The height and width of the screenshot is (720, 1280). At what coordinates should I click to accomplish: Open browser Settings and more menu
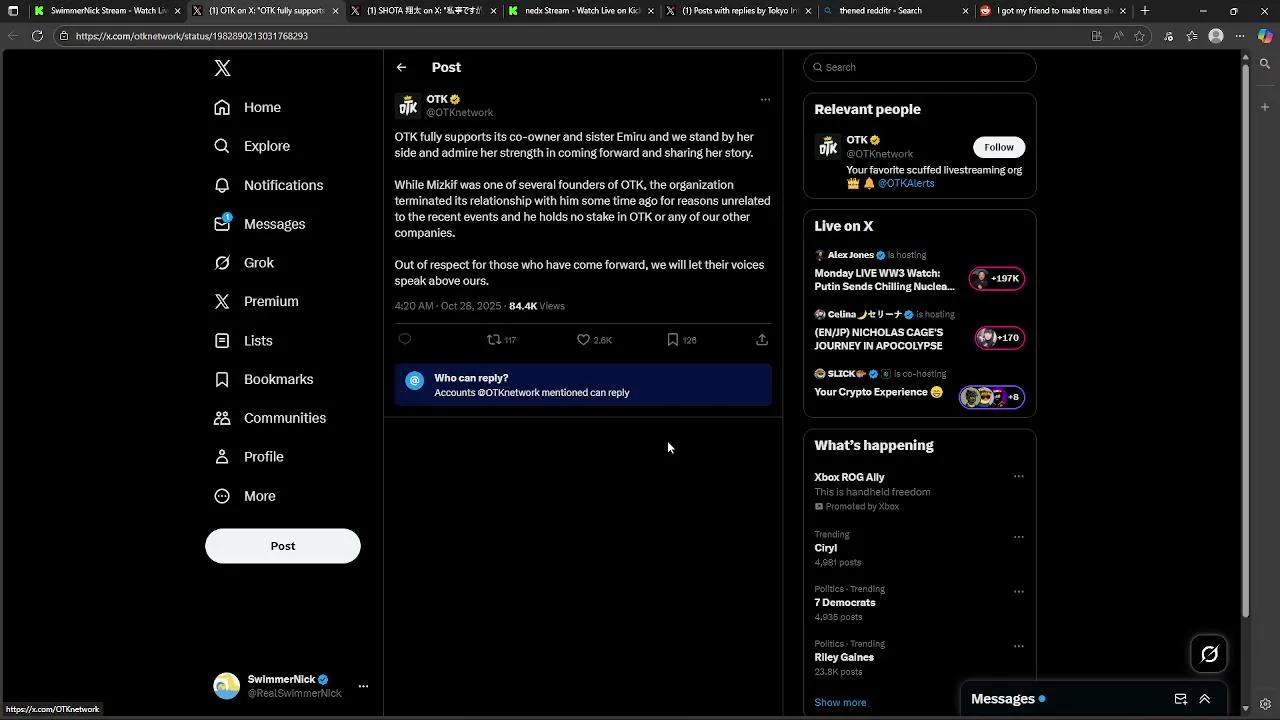coord(1240,36)
